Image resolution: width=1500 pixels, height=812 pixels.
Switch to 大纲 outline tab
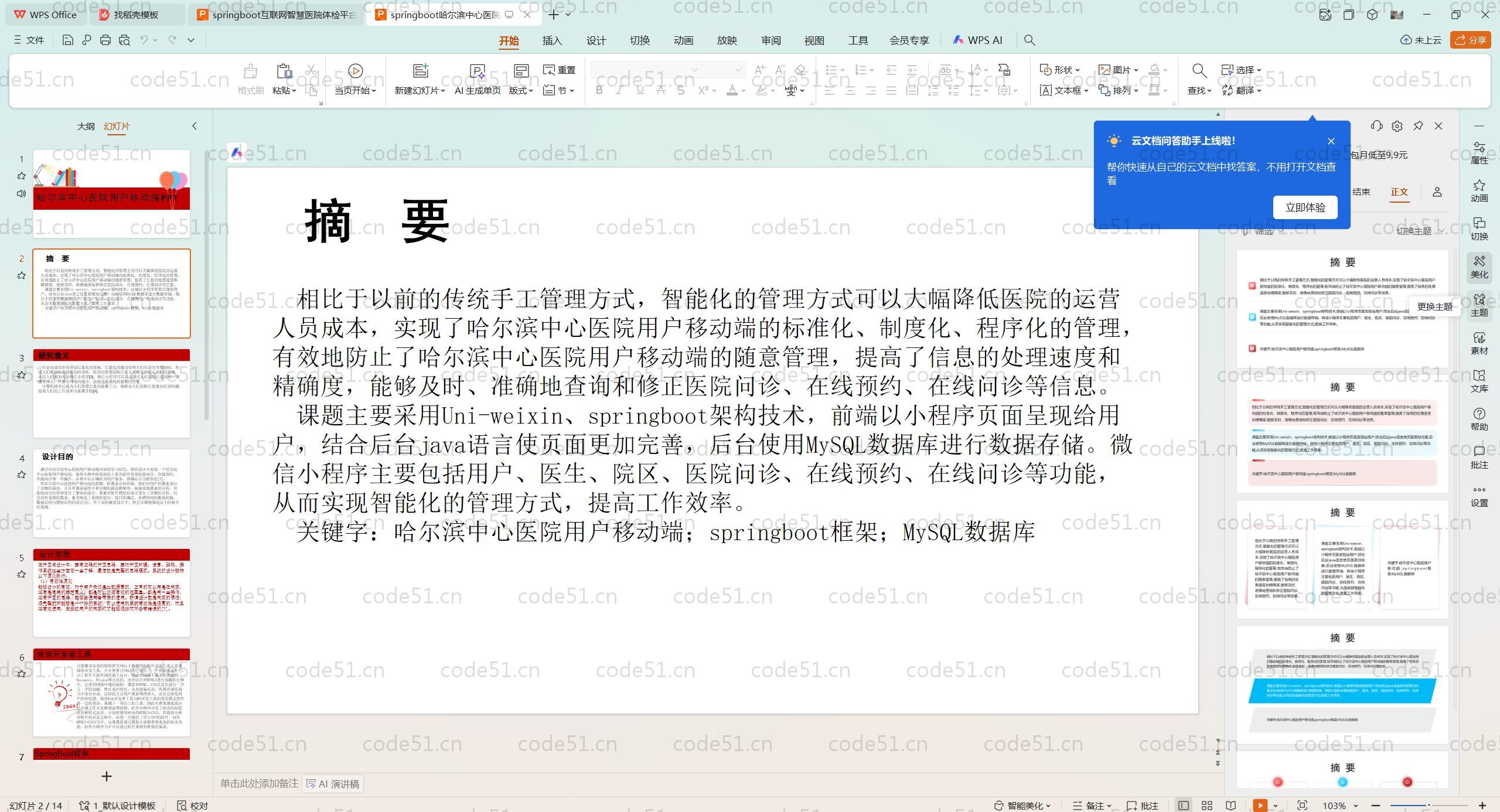pyautogui.click(x=86, y=126)
